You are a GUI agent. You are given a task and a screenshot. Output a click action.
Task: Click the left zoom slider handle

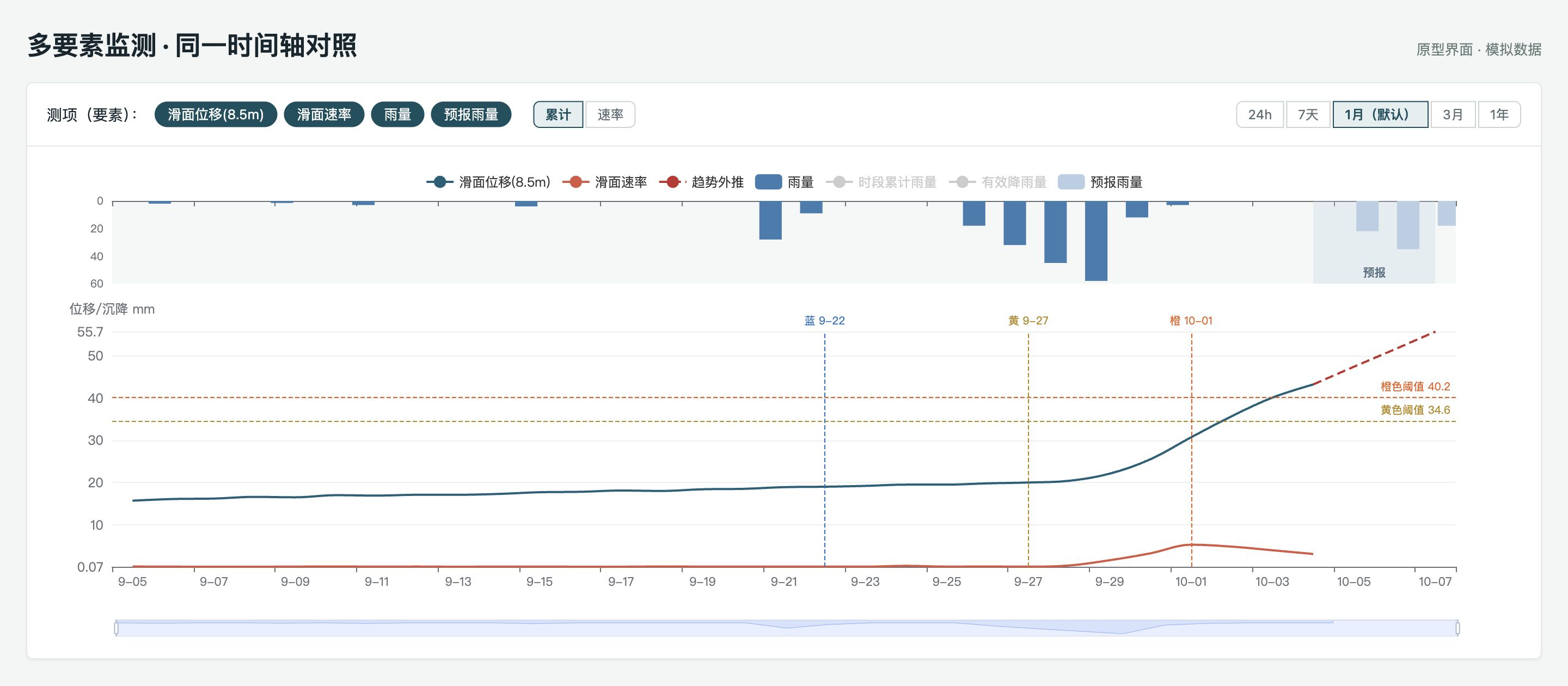coord(117,628)
